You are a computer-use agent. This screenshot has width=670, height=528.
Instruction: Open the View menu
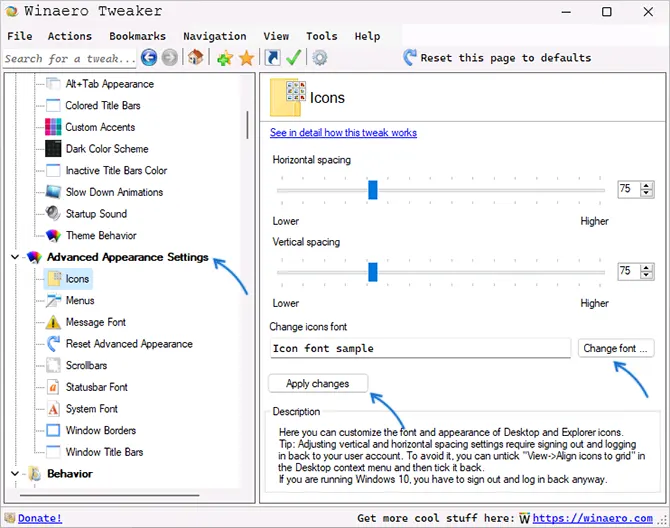click(x=276, y=36)
